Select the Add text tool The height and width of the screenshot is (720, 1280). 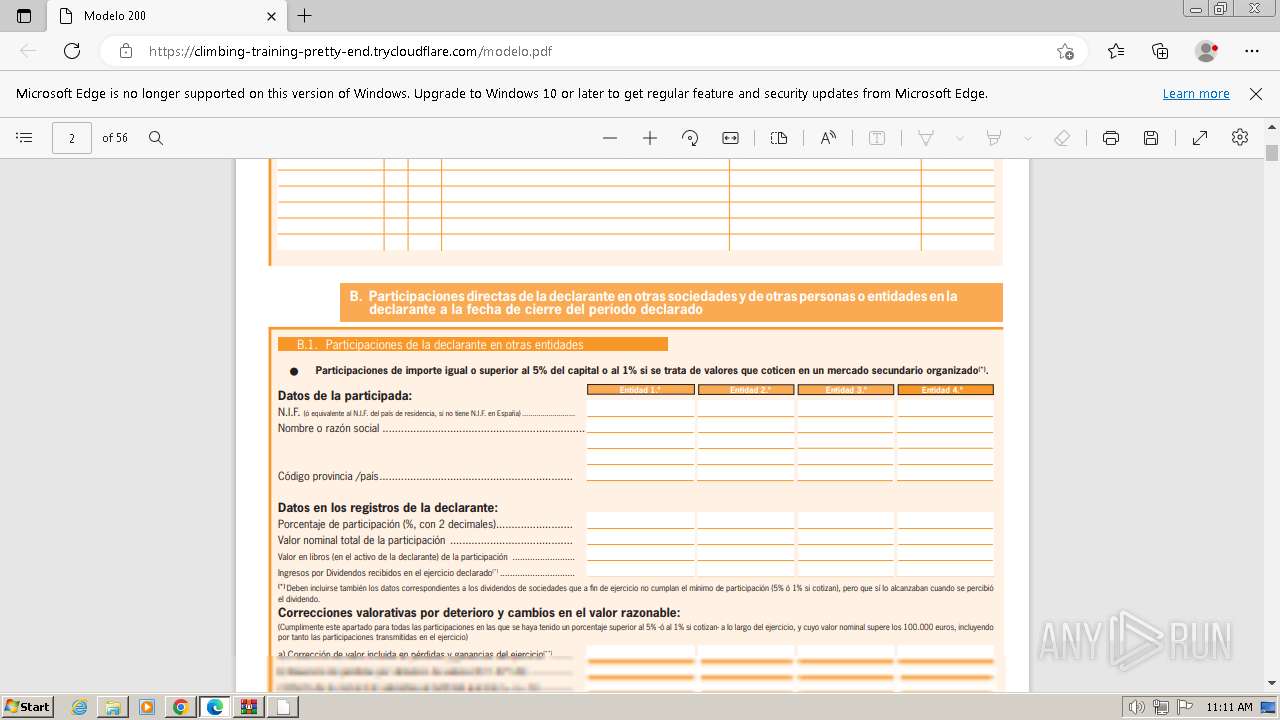tap(877, 138)
